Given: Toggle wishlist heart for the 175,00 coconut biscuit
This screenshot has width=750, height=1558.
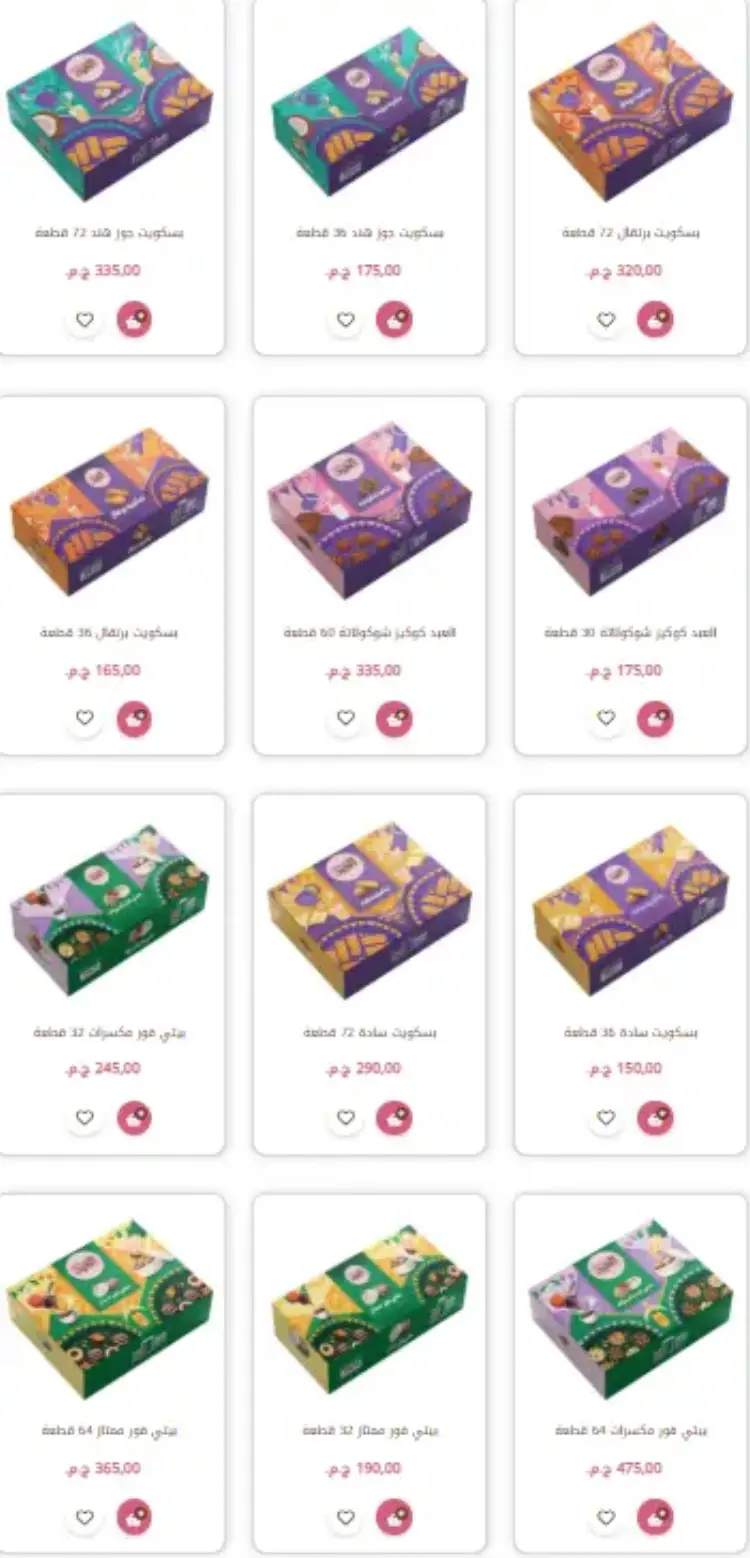Looking at the screenshot, I should click(345, 320).
